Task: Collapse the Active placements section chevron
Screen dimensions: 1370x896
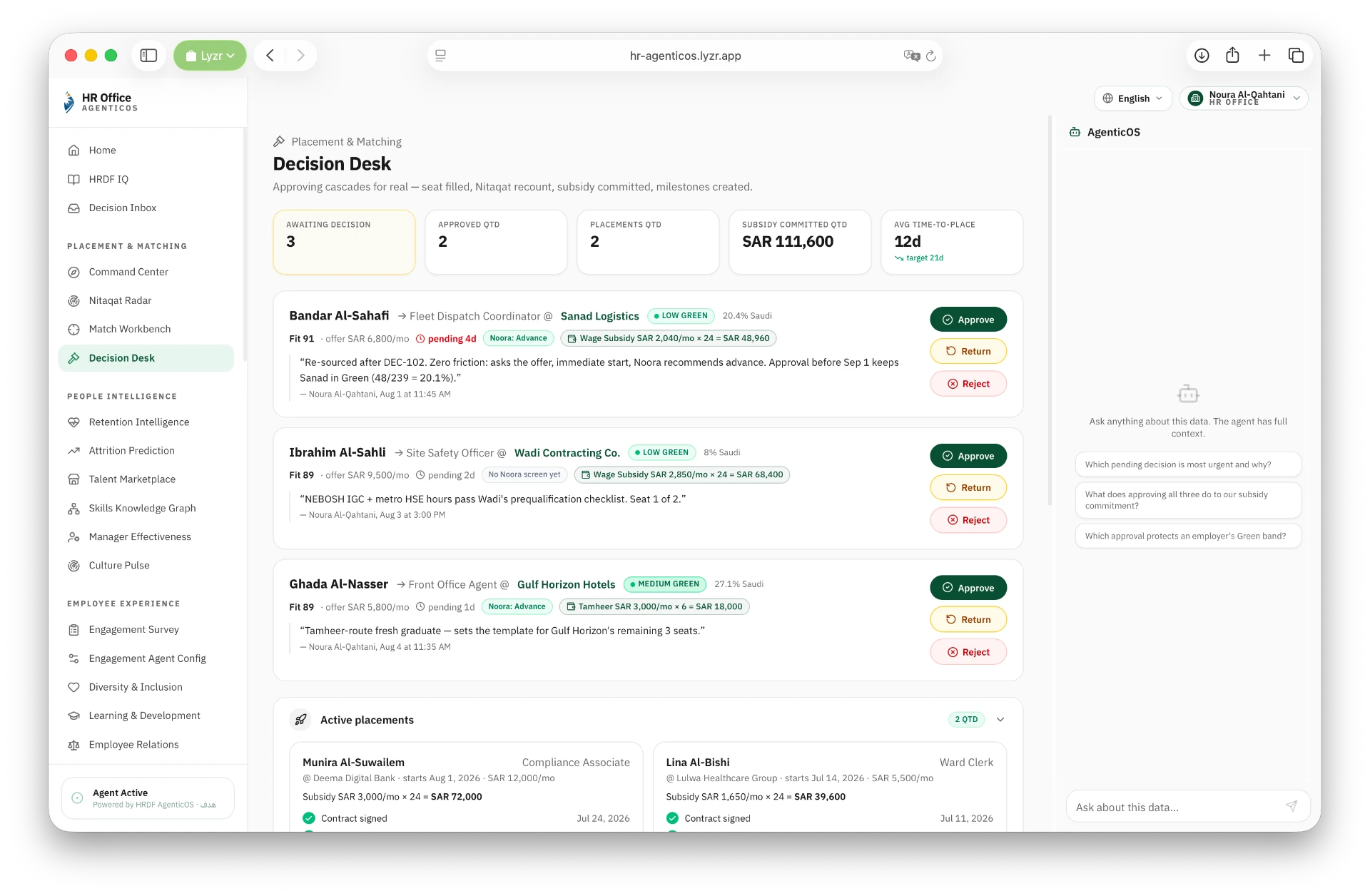Action: (1000, 720)
